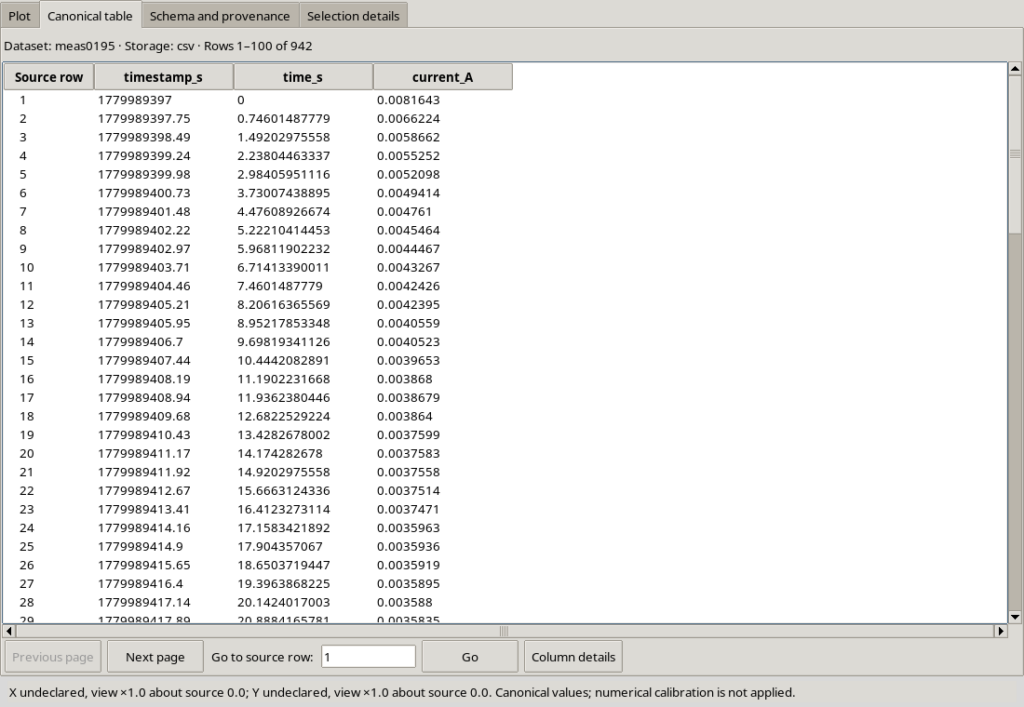Select time_s value 9.69819341126
The height and width of the screenshot is (707, 1024).
283,341
